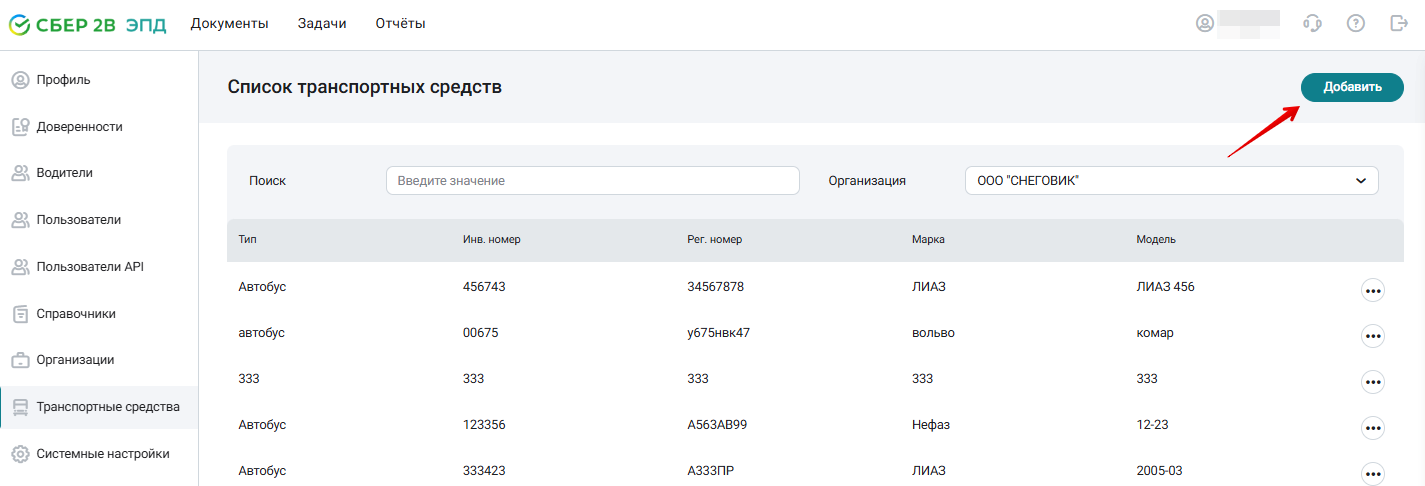Open the user account avatar icon
Viewport: 1425px width, 486px height.
[1205, 23]
